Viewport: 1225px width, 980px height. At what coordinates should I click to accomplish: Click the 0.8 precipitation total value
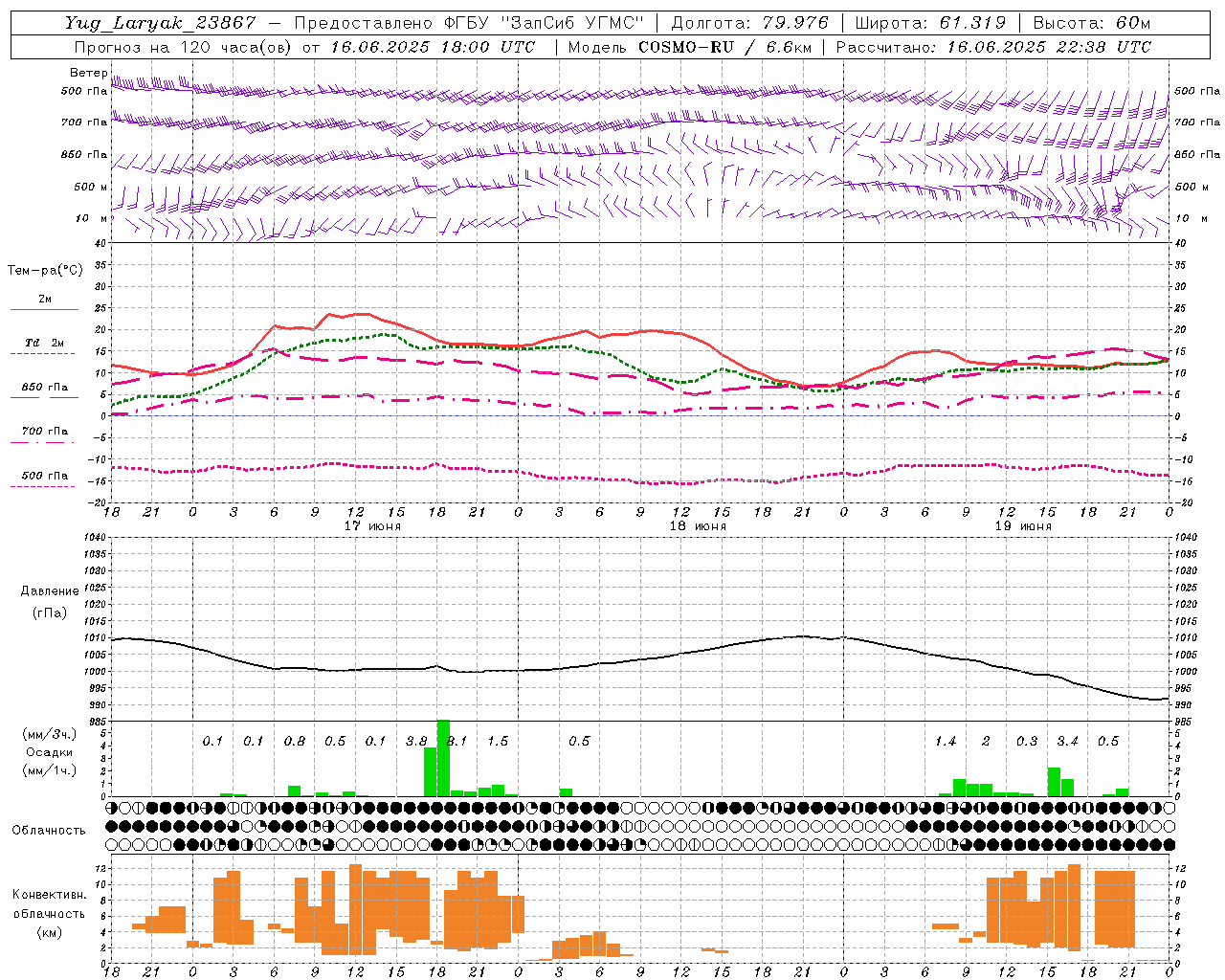tap(295, 741)
